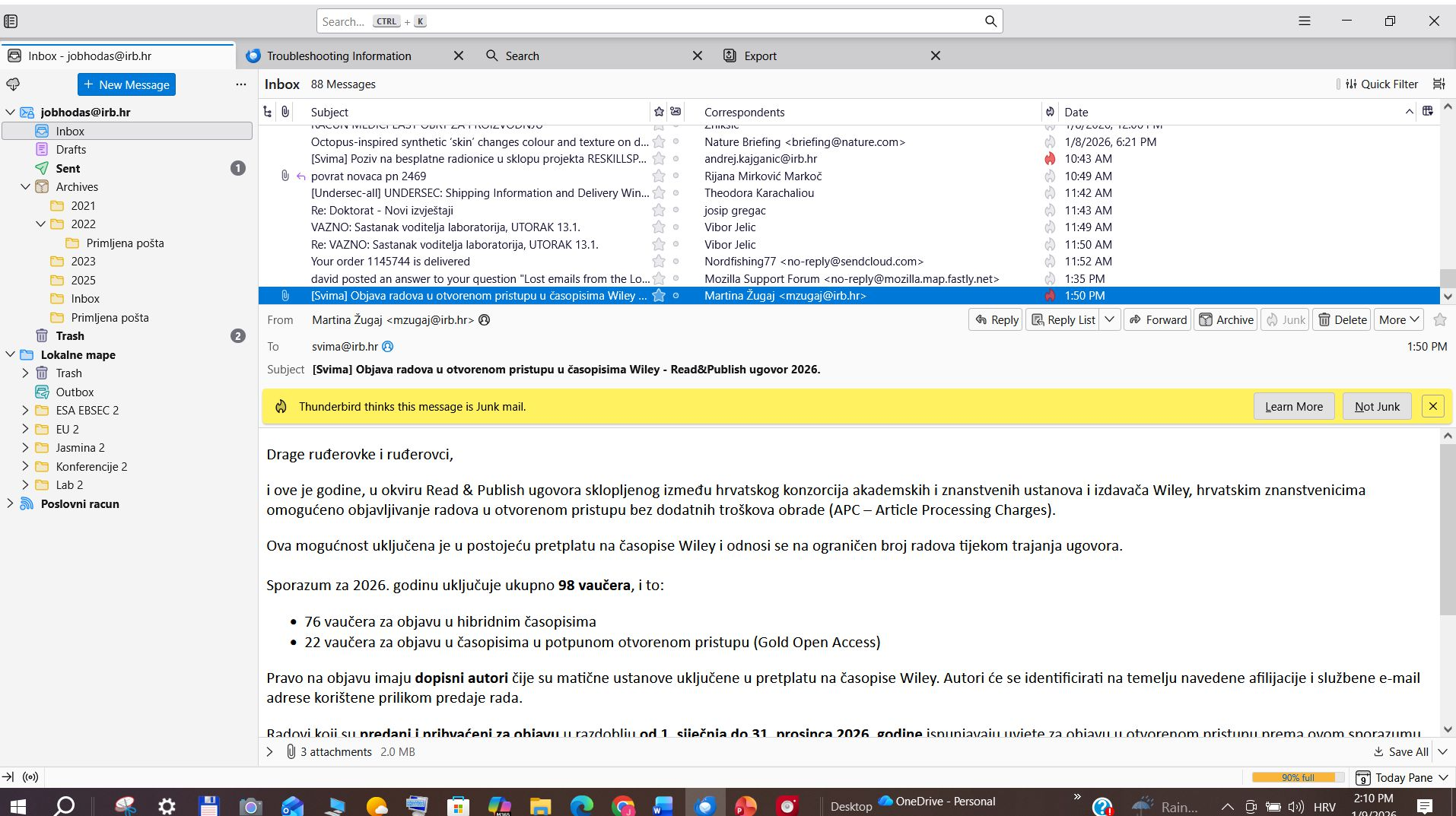Expand the attachments list chevron
The height and width of the screenshot is (816, 1456).
pos(269,752)
